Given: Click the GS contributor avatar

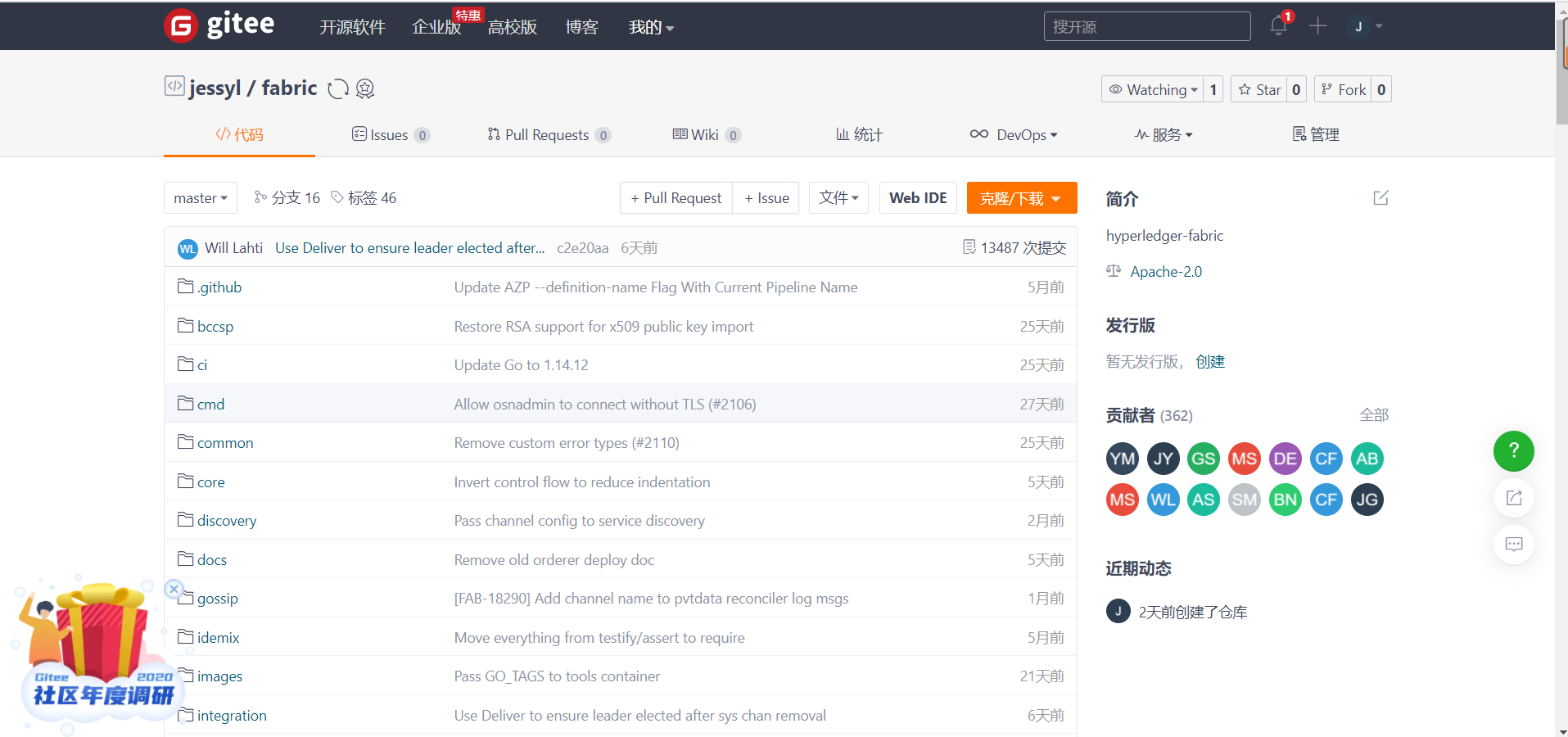Looking at the screenshot, I should pyautogui.click(x=1204, y=459).
